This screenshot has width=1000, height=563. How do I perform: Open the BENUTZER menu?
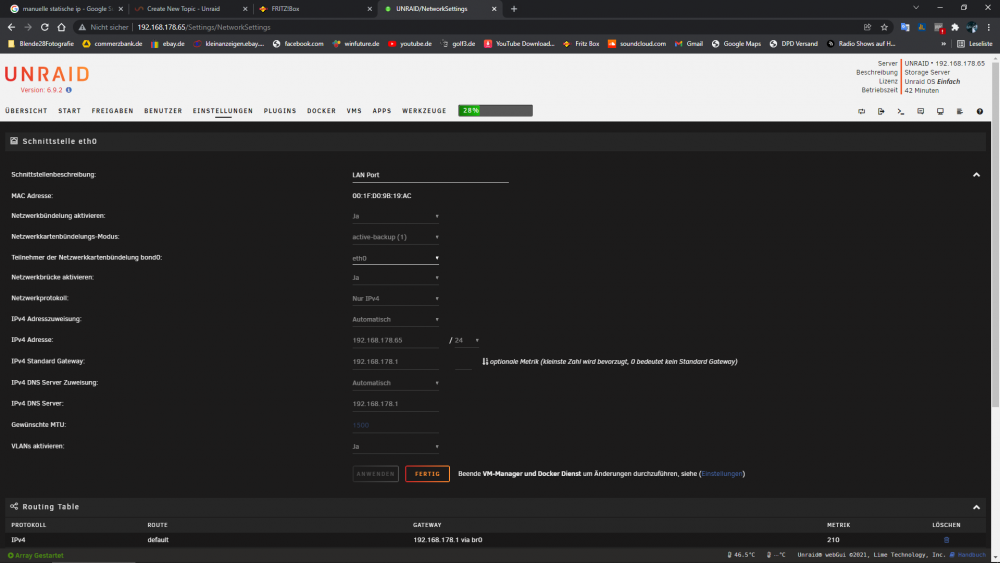click(163, 111)
